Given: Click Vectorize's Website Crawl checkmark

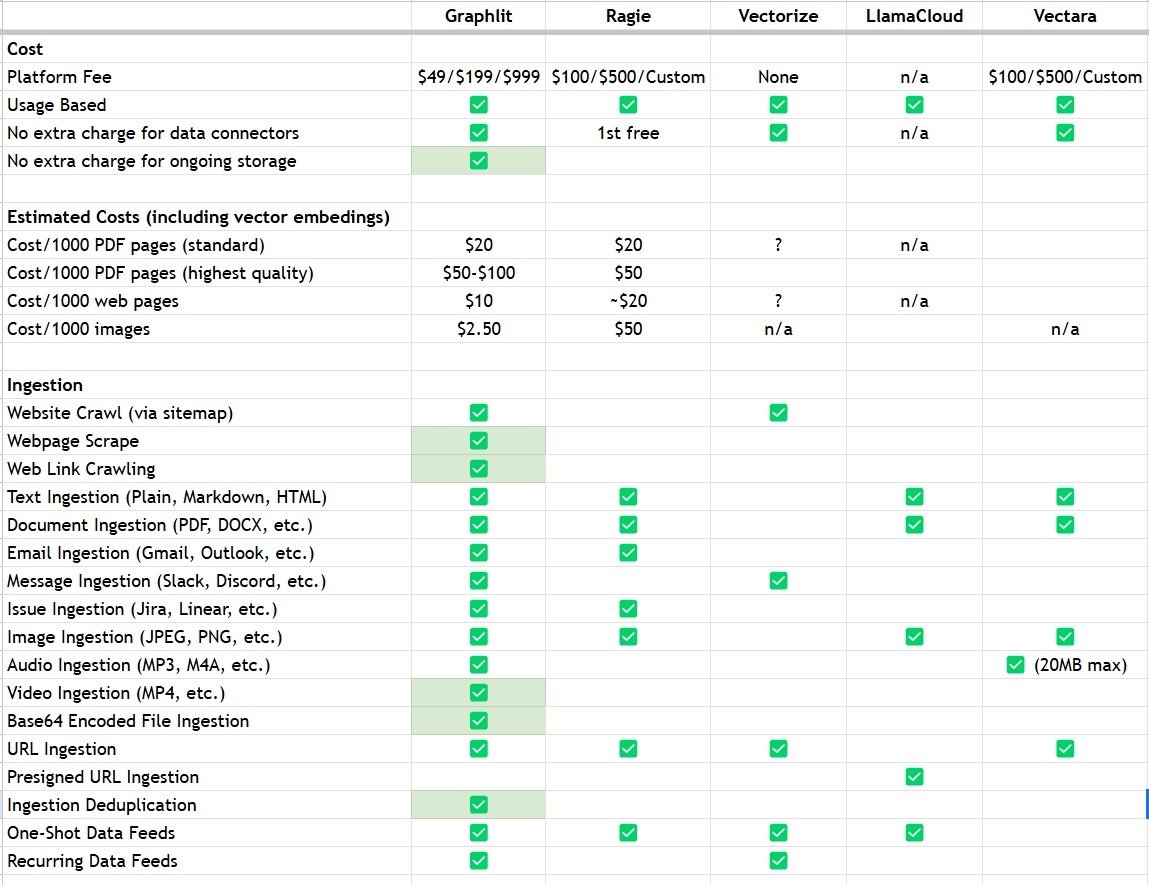Looking at the screenshot, I should (778, 413).
